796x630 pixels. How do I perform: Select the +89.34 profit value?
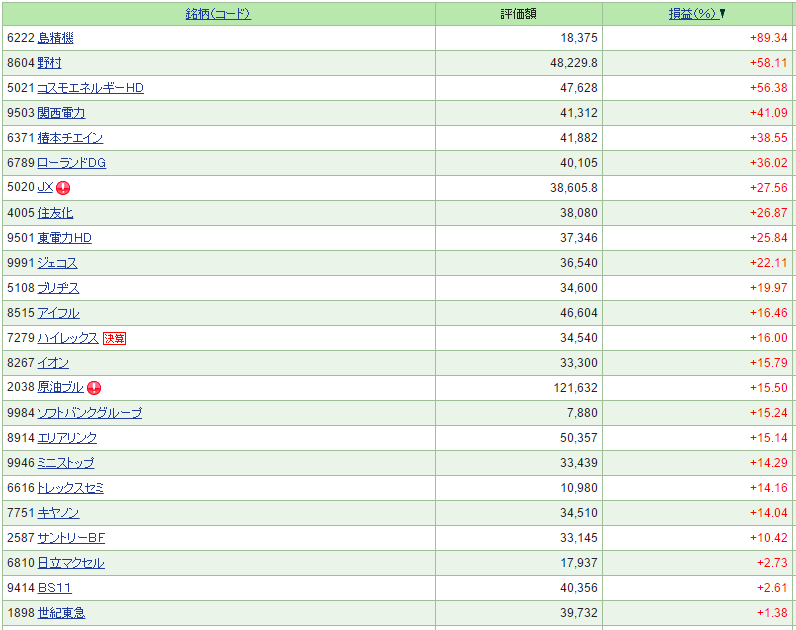point(769,38)
